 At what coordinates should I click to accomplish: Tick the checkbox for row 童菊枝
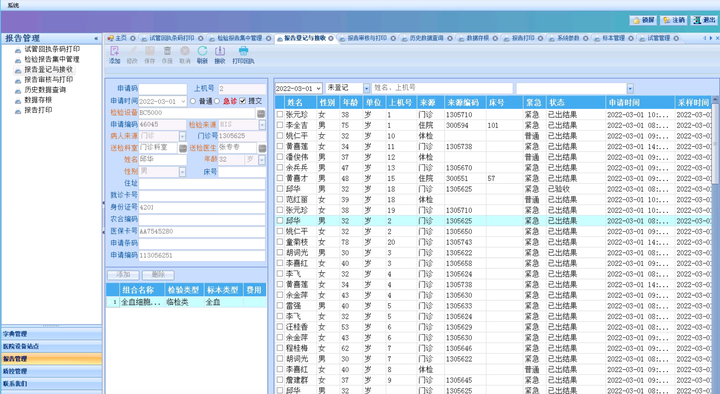tap(280, 242)
